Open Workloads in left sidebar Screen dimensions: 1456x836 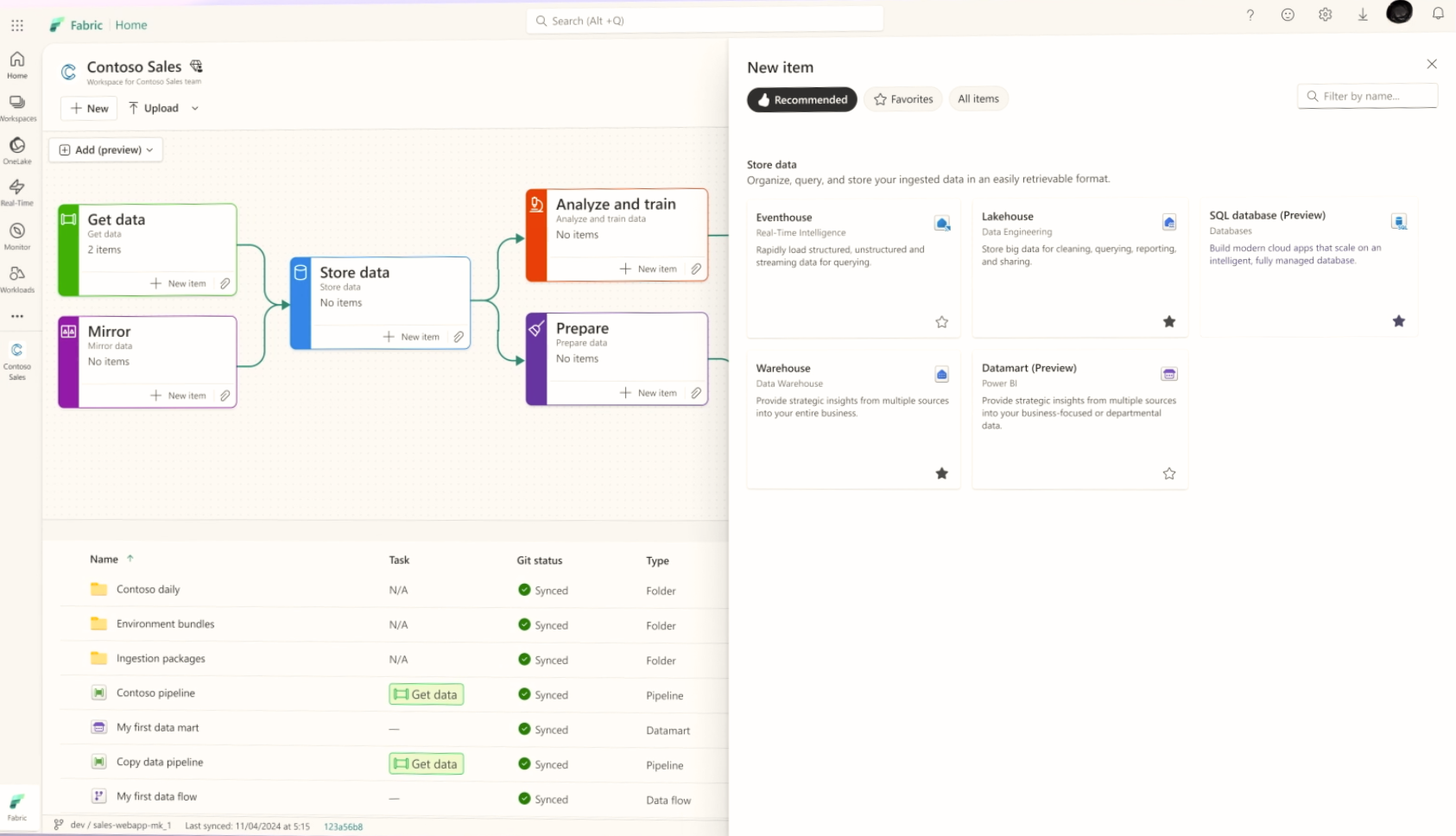point(17,279)
